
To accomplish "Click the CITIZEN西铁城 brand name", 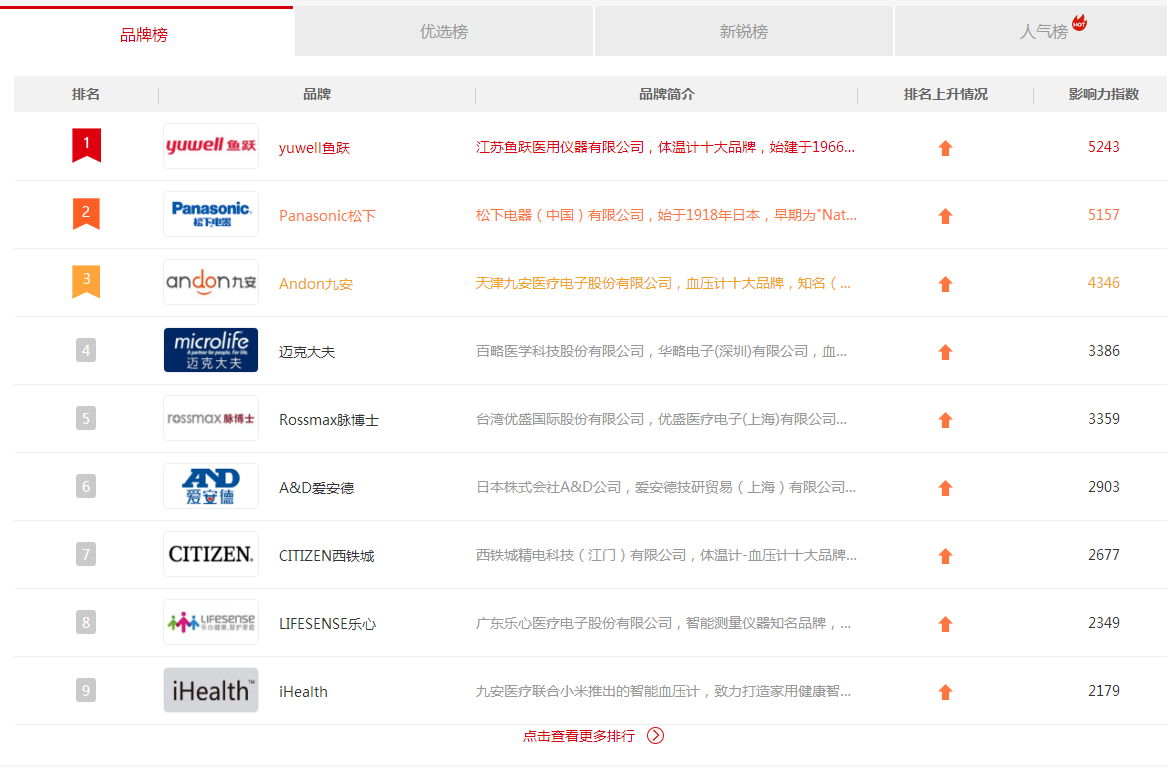I will 327,556.
